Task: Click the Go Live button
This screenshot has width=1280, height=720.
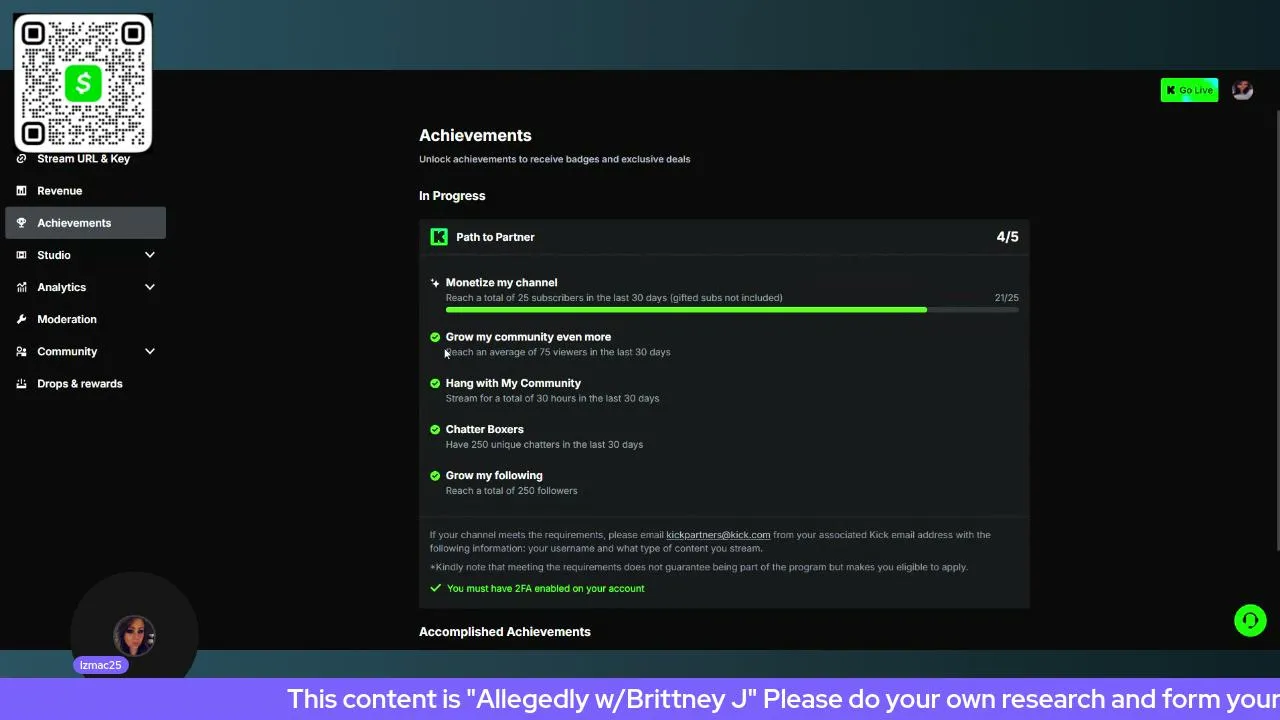Action: 1189,90
